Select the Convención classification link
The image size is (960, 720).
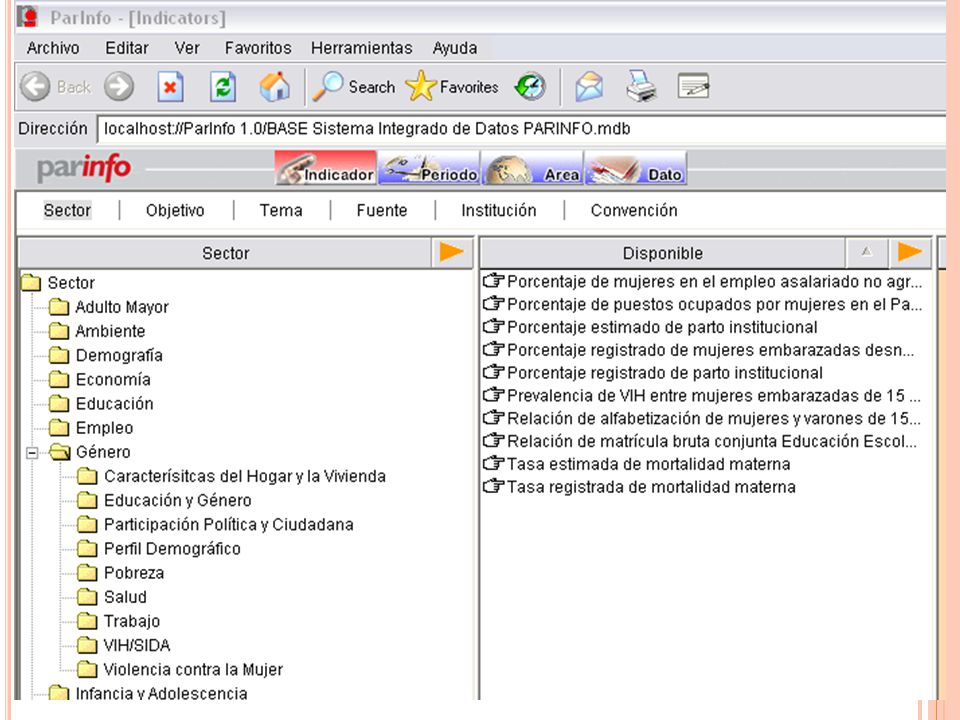click(634, 210)
